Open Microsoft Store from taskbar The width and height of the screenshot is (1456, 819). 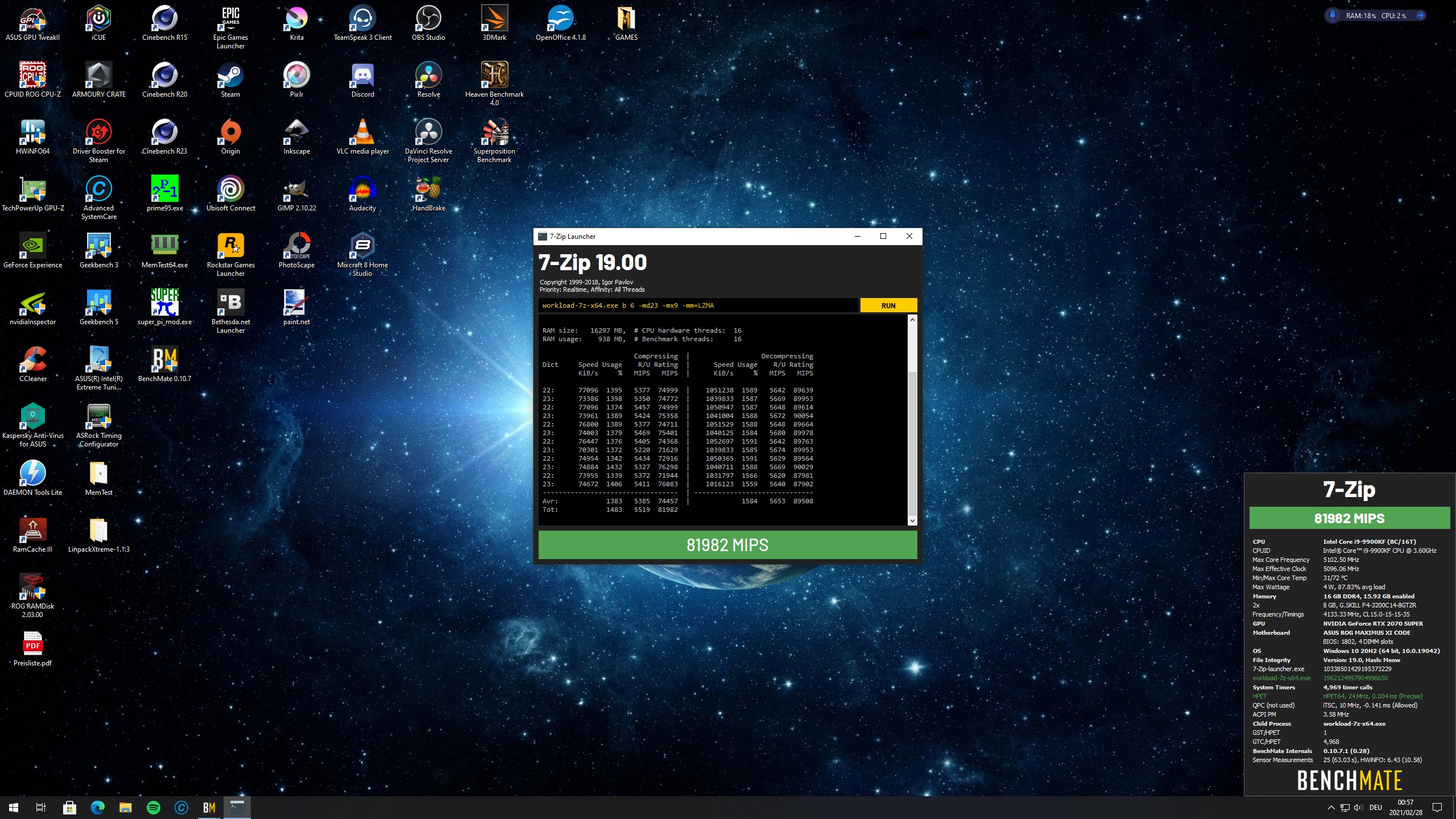click(x=69, y=807)
